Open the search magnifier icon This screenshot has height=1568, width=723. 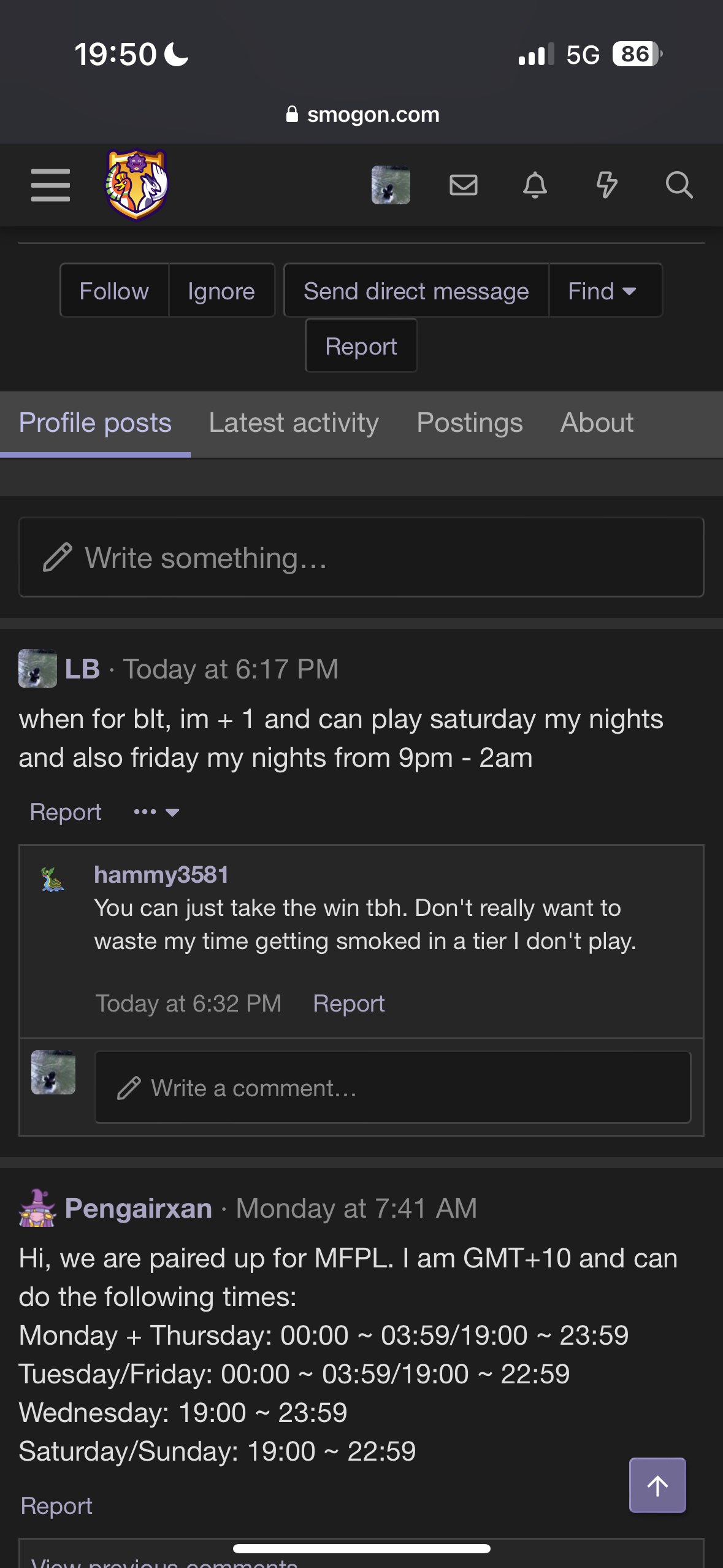tap(679, 185)
